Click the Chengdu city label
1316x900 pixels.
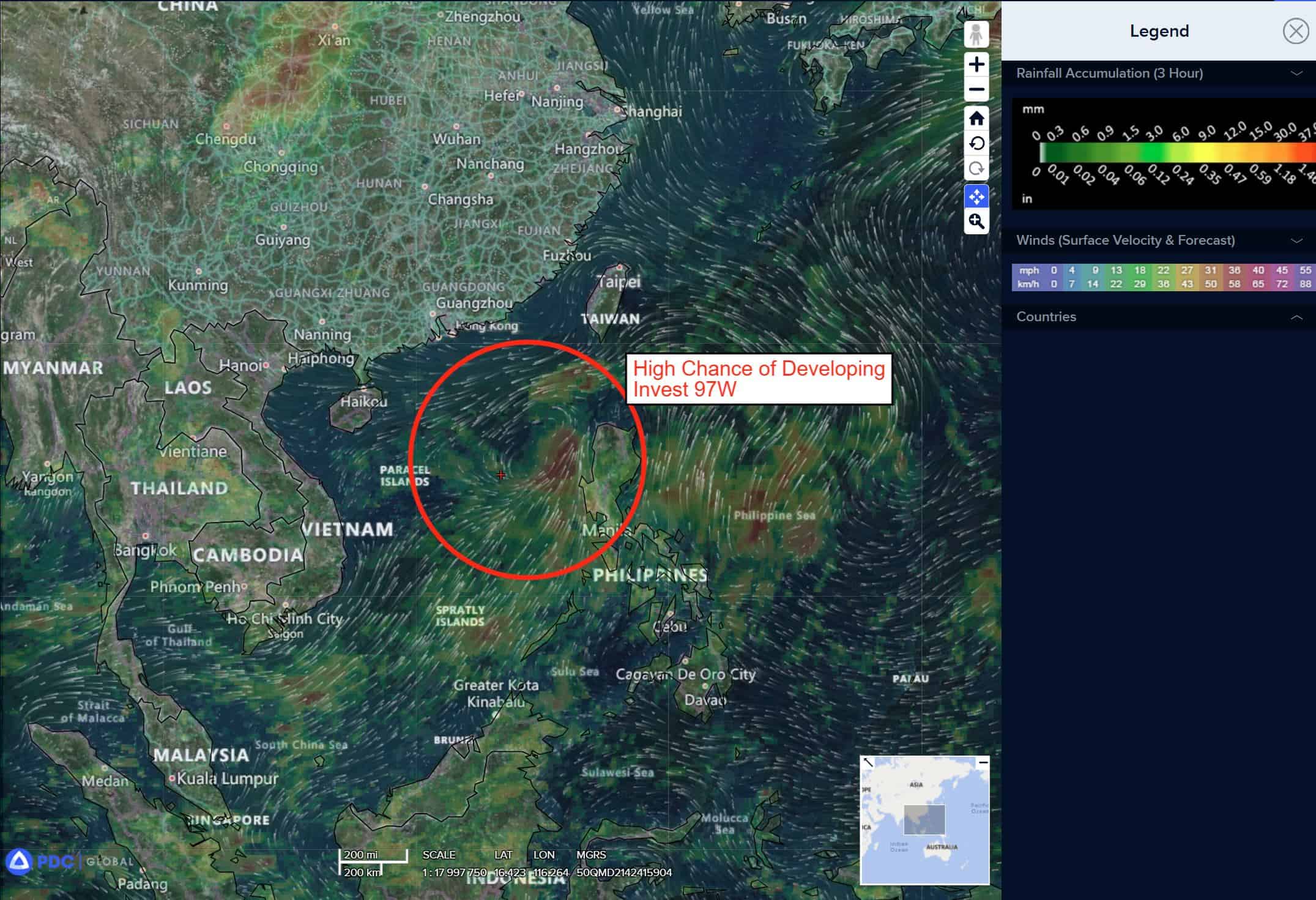pos(226,139)
